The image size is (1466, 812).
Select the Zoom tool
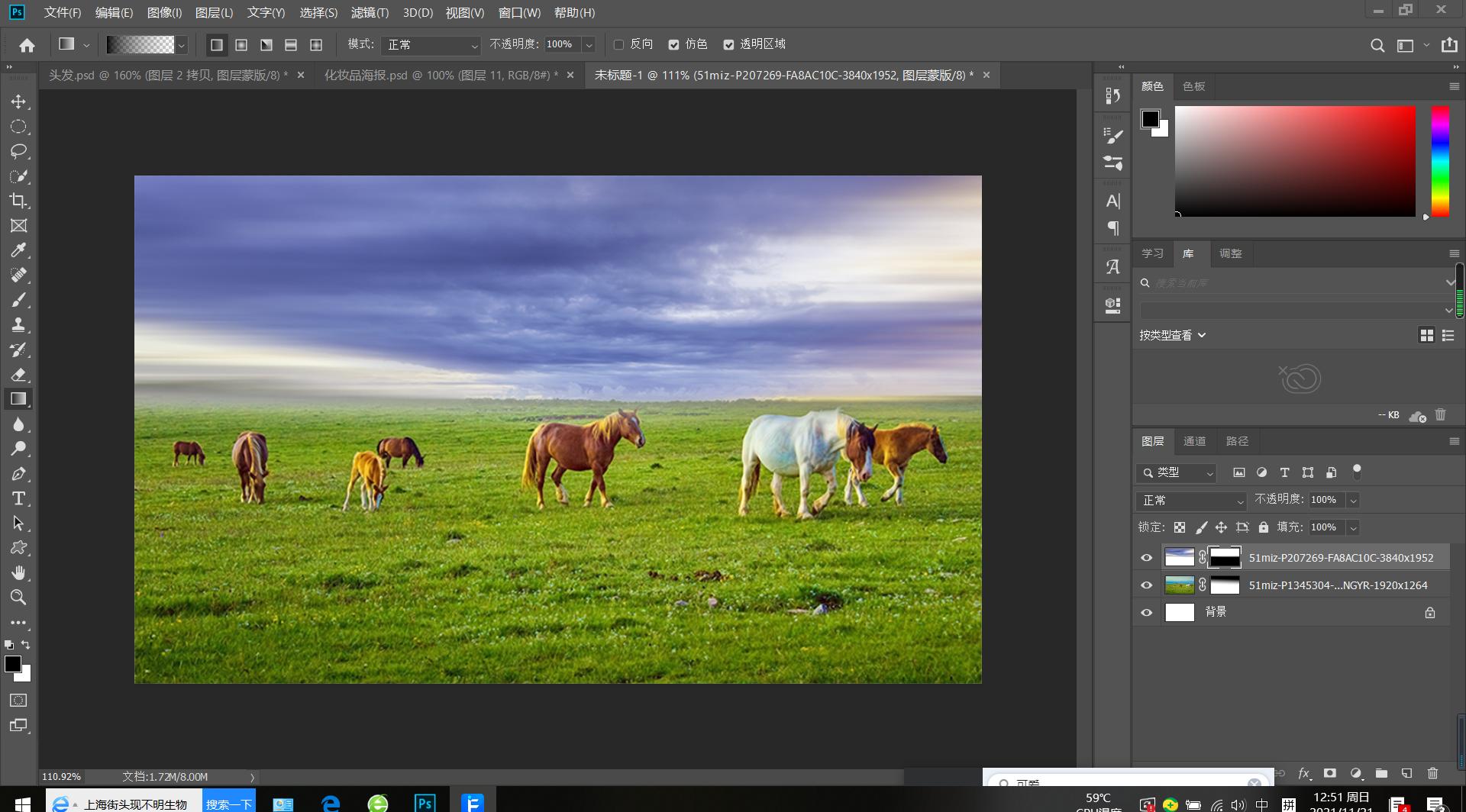tap(18, 598)
